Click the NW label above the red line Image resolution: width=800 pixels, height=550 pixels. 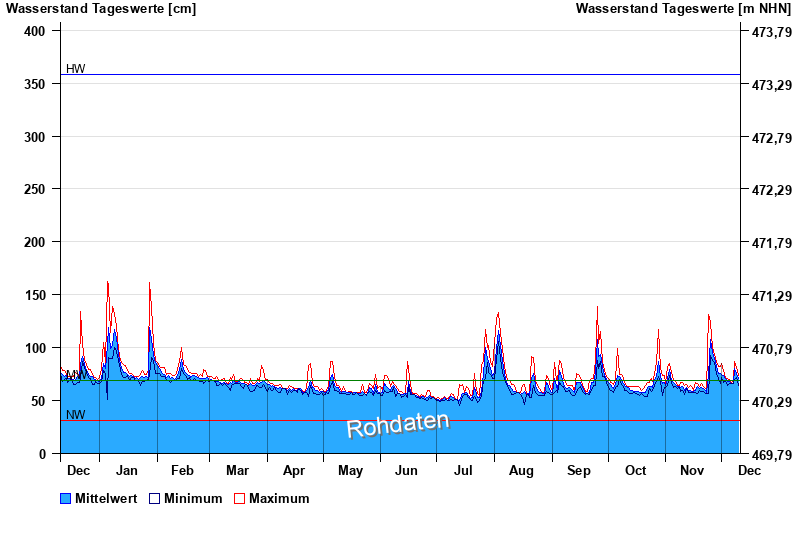[75, 414]
